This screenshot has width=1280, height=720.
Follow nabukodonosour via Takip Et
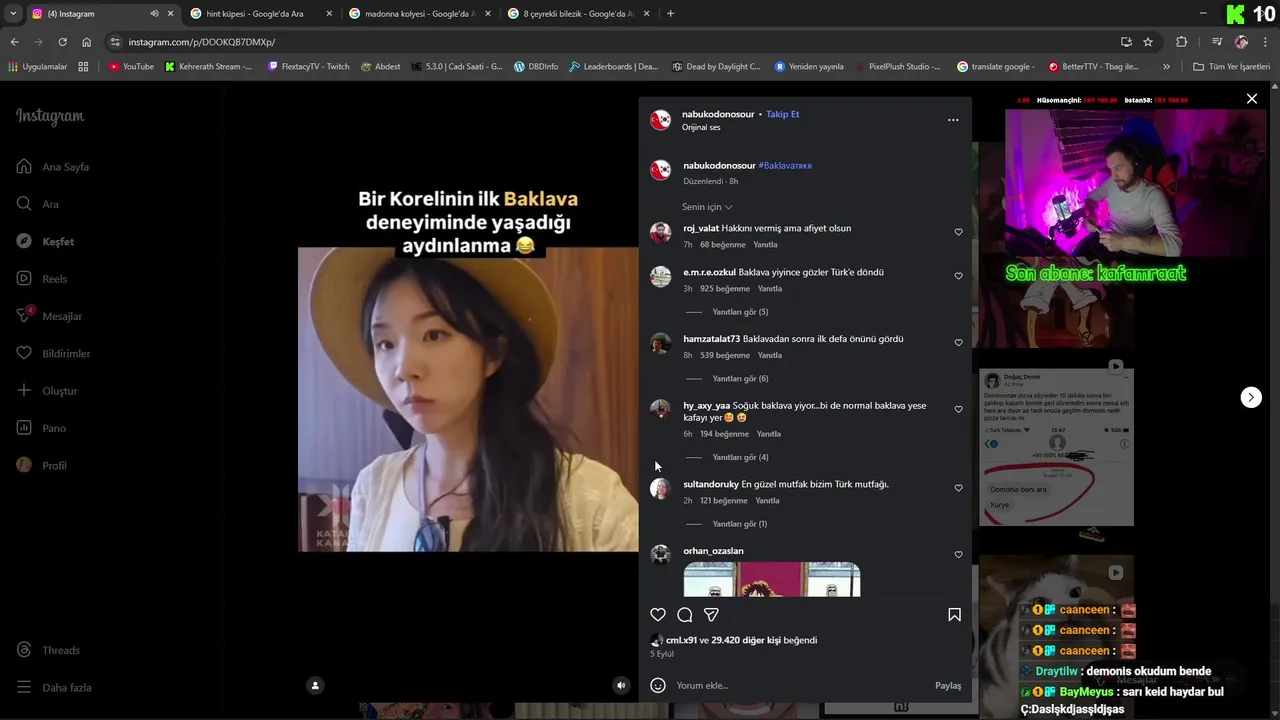[783, 114]
